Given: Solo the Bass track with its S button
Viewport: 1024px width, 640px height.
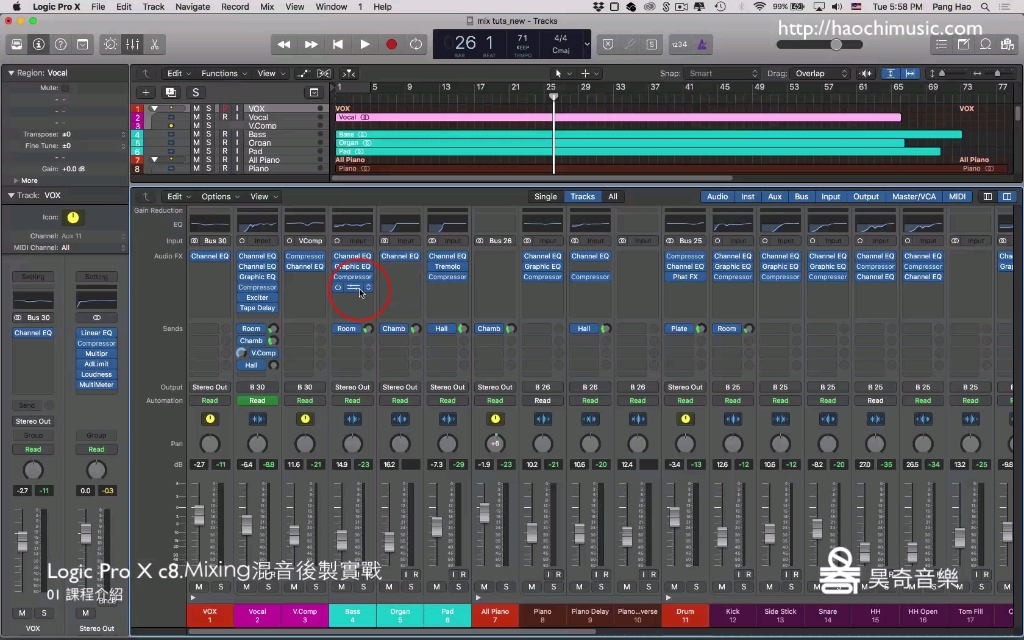Looking at the screenshot, I should (x=210, y=134).
